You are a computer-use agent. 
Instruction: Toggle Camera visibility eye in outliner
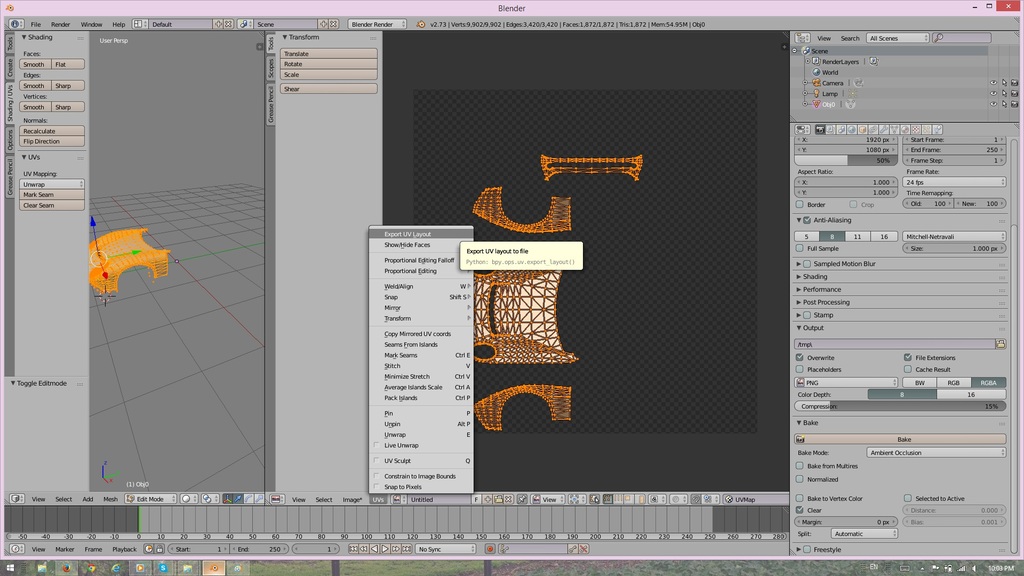pyautogui.click(x=993, y=83)
